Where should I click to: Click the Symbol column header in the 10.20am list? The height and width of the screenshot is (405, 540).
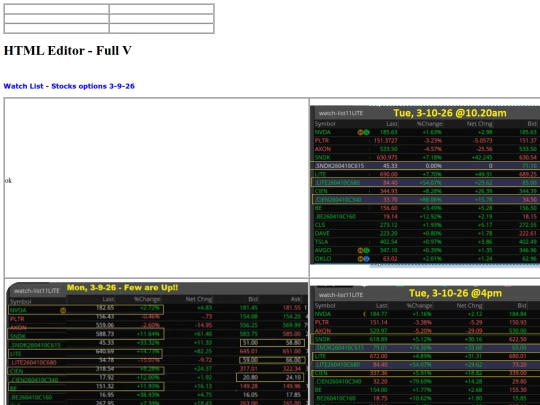[x=325, y=124]
